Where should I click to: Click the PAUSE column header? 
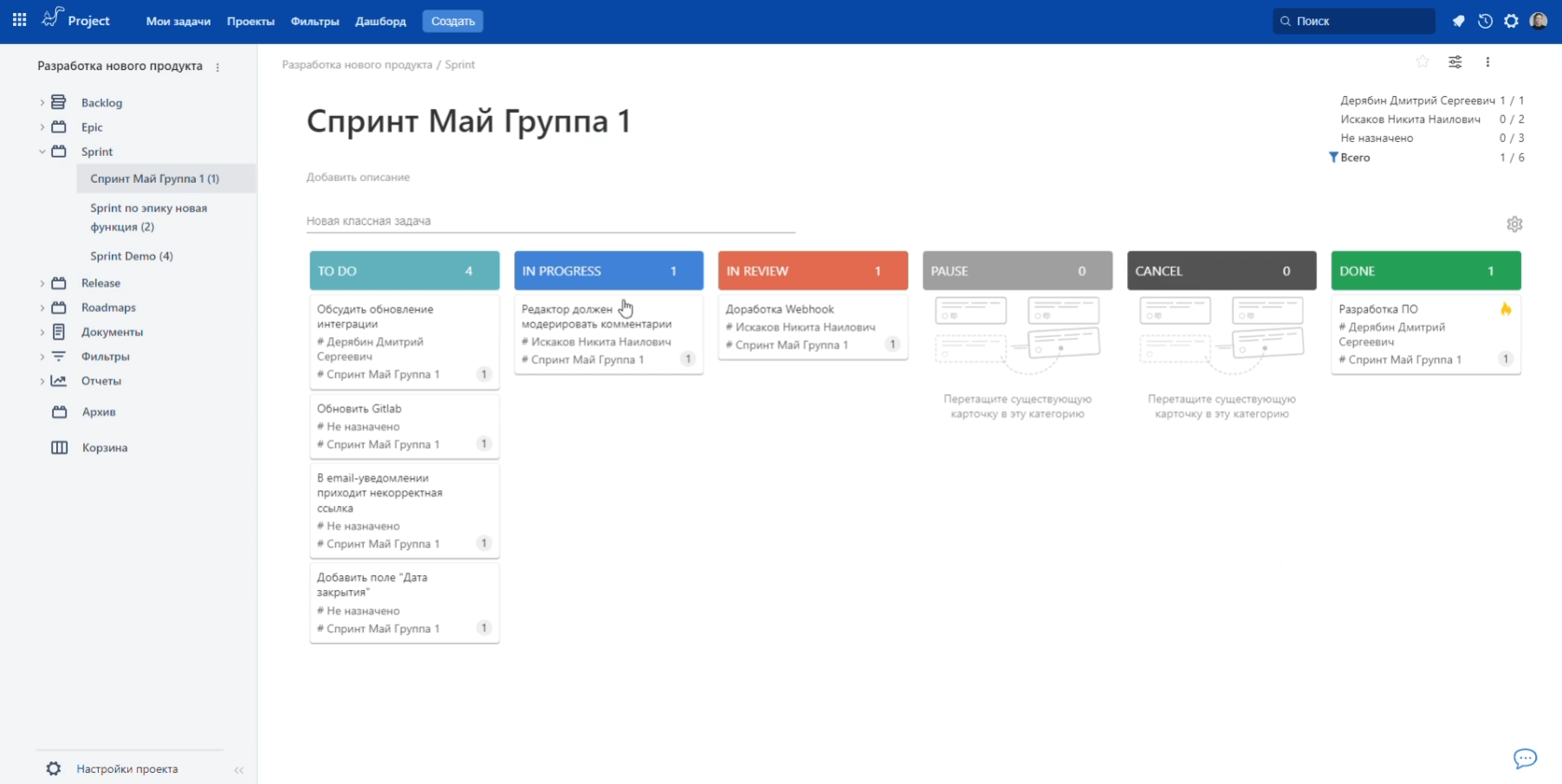1017,270
